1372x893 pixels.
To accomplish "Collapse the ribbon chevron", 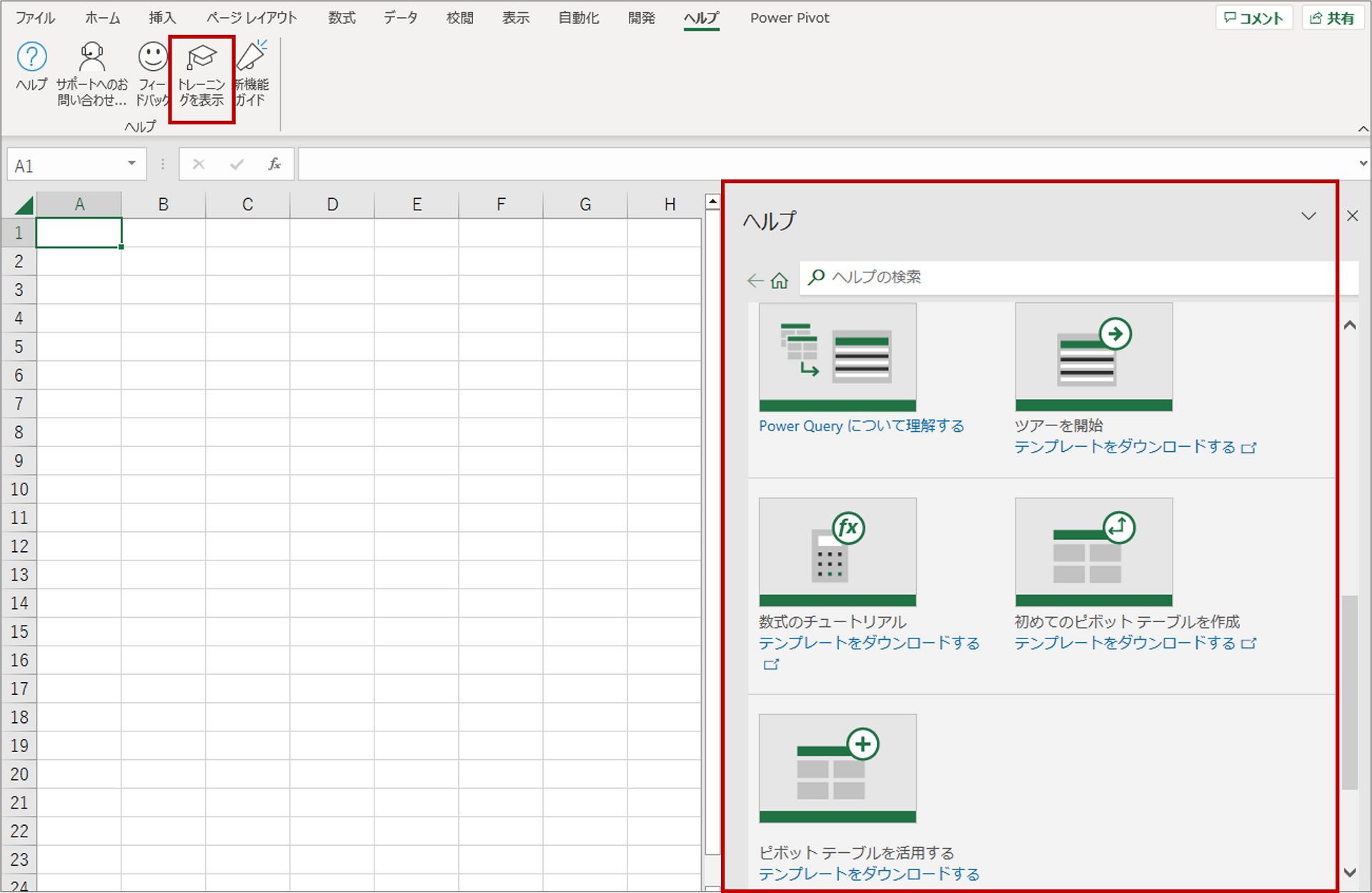I will coord(1363,129).
